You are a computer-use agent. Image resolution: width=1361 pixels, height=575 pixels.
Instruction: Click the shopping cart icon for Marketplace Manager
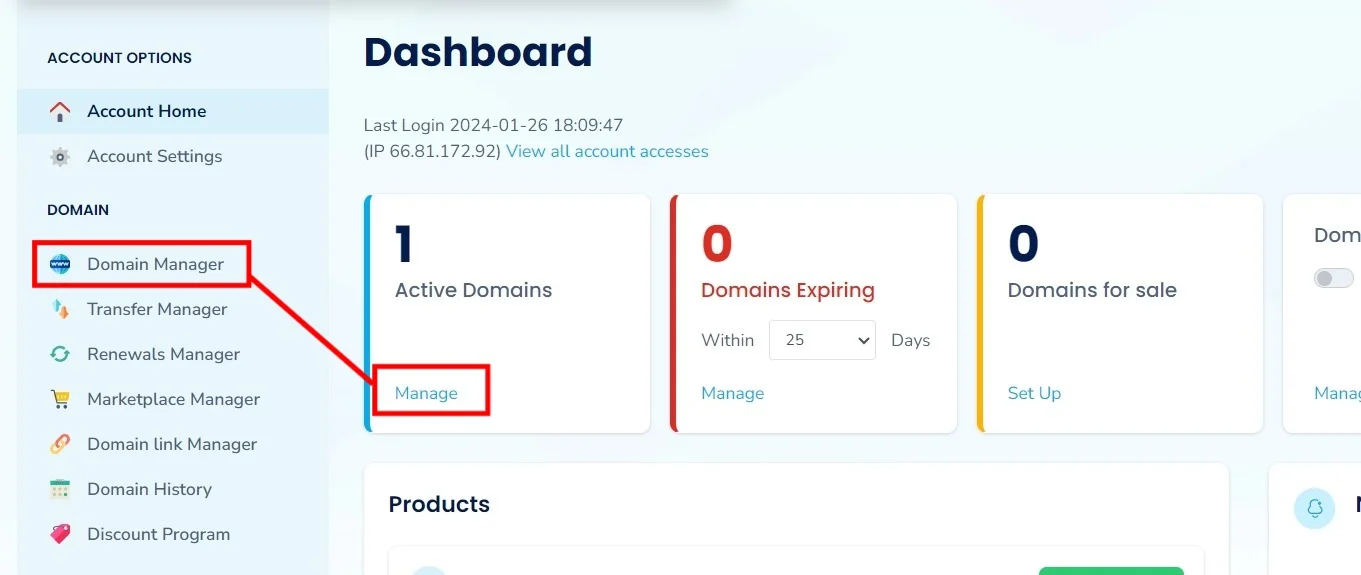60,400
